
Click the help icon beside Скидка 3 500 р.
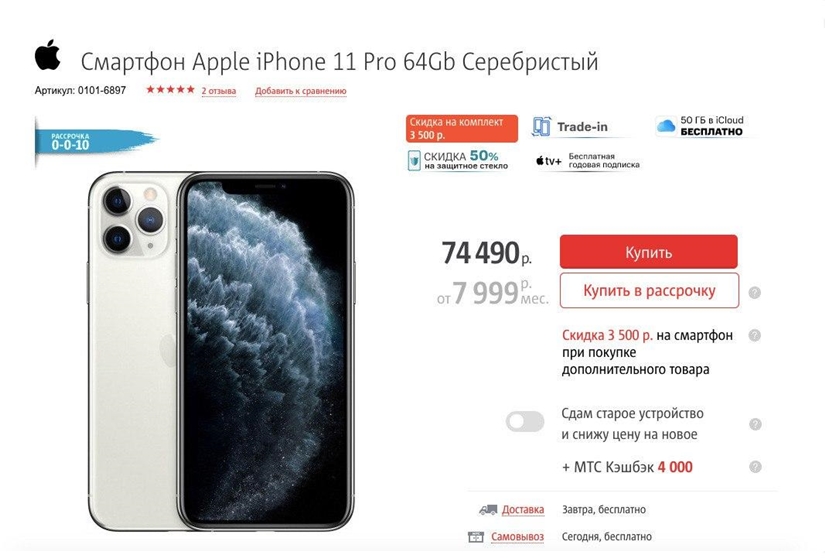[754, 335]
